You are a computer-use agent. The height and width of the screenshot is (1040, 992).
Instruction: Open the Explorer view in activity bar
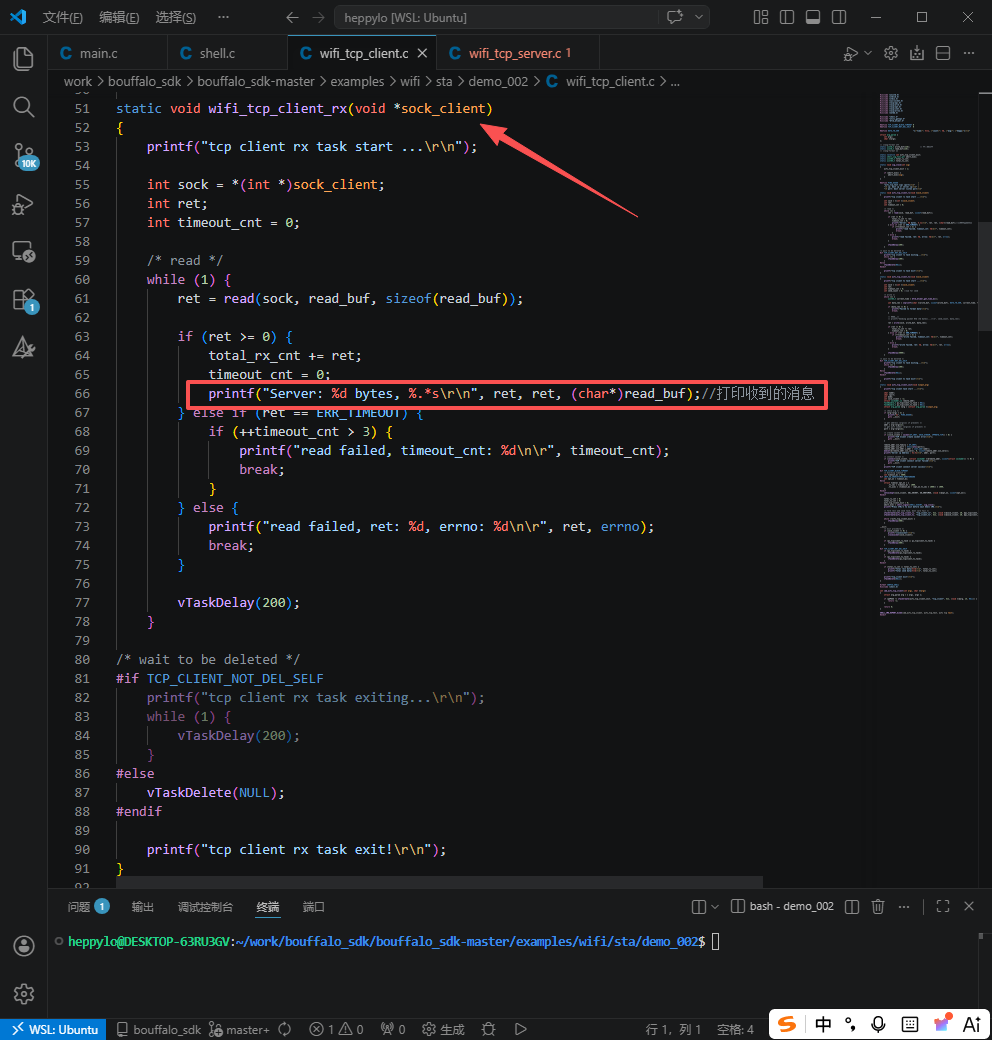point(23,58)
